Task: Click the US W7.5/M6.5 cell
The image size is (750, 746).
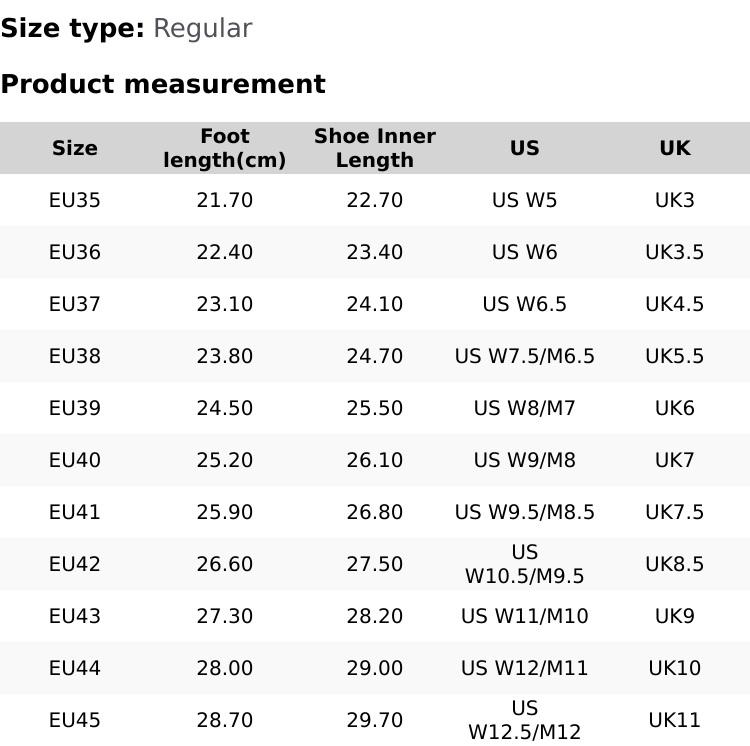Action: click(x=524, y=356)
